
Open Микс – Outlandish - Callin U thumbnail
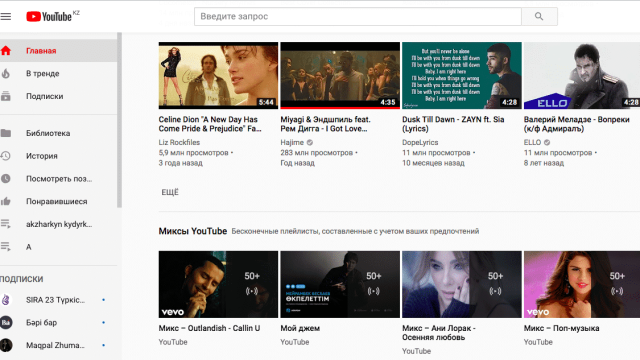pyautogui.click(x=218, y=284)
